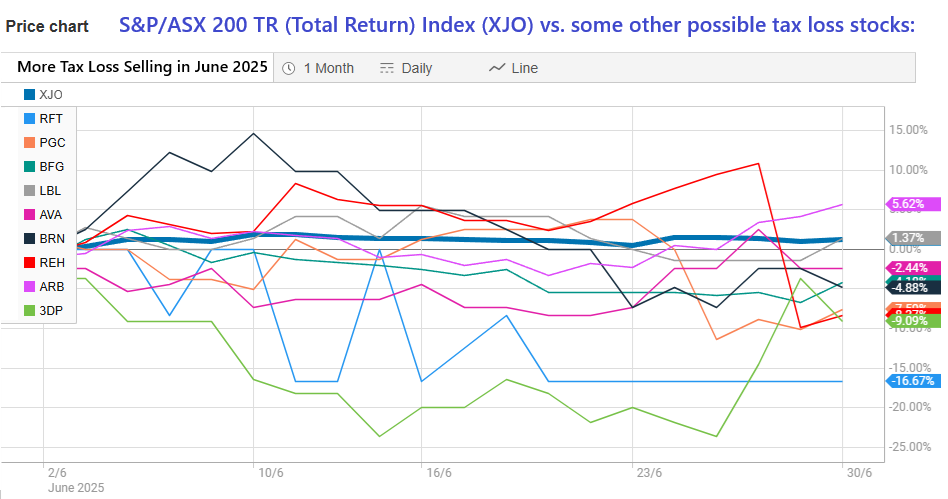Click the blue XJO legend square
This screenshot has height=499, width=948.
coord(30,94)
